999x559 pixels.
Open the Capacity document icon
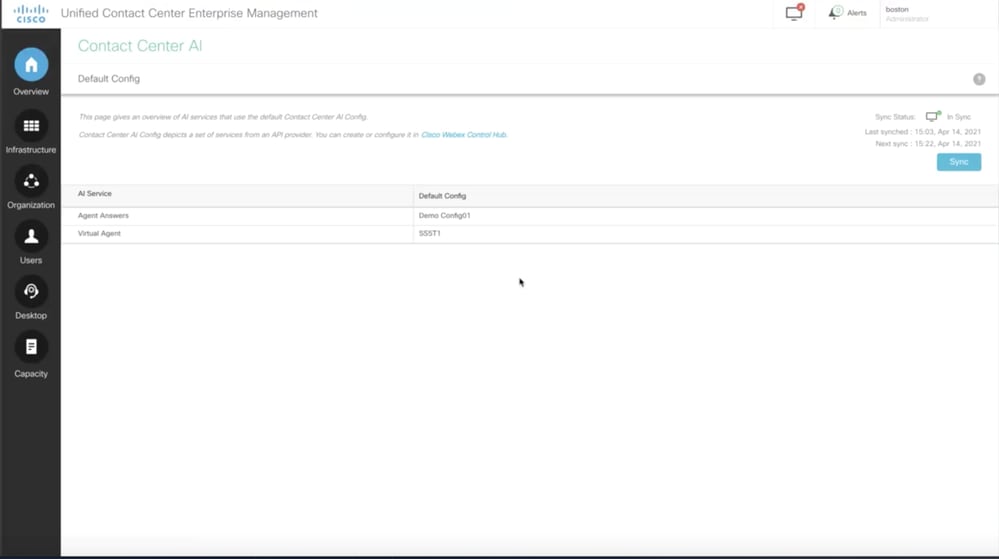tap(31, 347)
